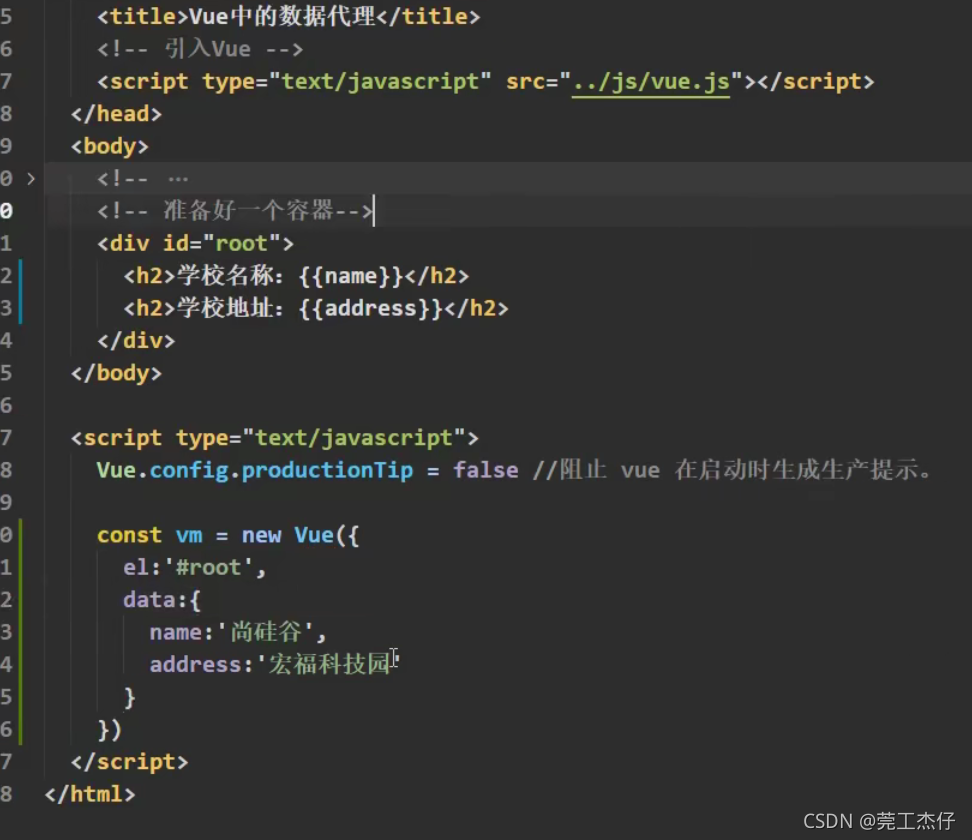The height and width of the screenshot is (840, 972).
Task: Click the name:'尚硅谷' property line
Action: click(x=237, y=632)
